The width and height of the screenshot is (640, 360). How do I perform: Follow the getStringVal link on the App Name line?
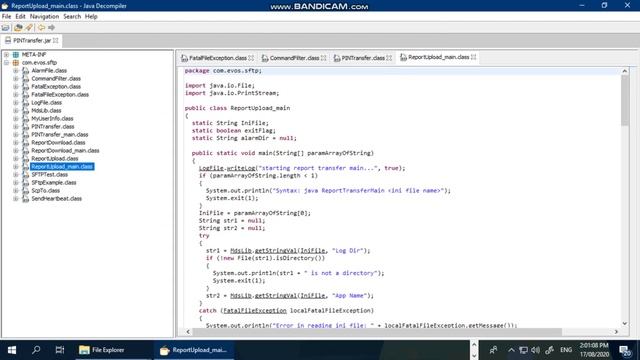pos(276,296)
